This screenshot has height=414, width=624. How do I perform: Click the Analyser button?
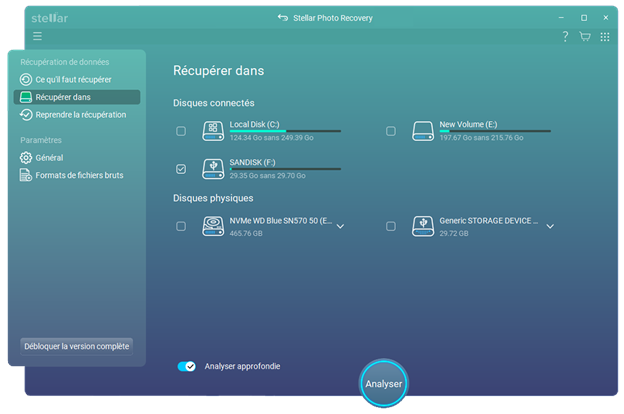click(x=384, y=384)
